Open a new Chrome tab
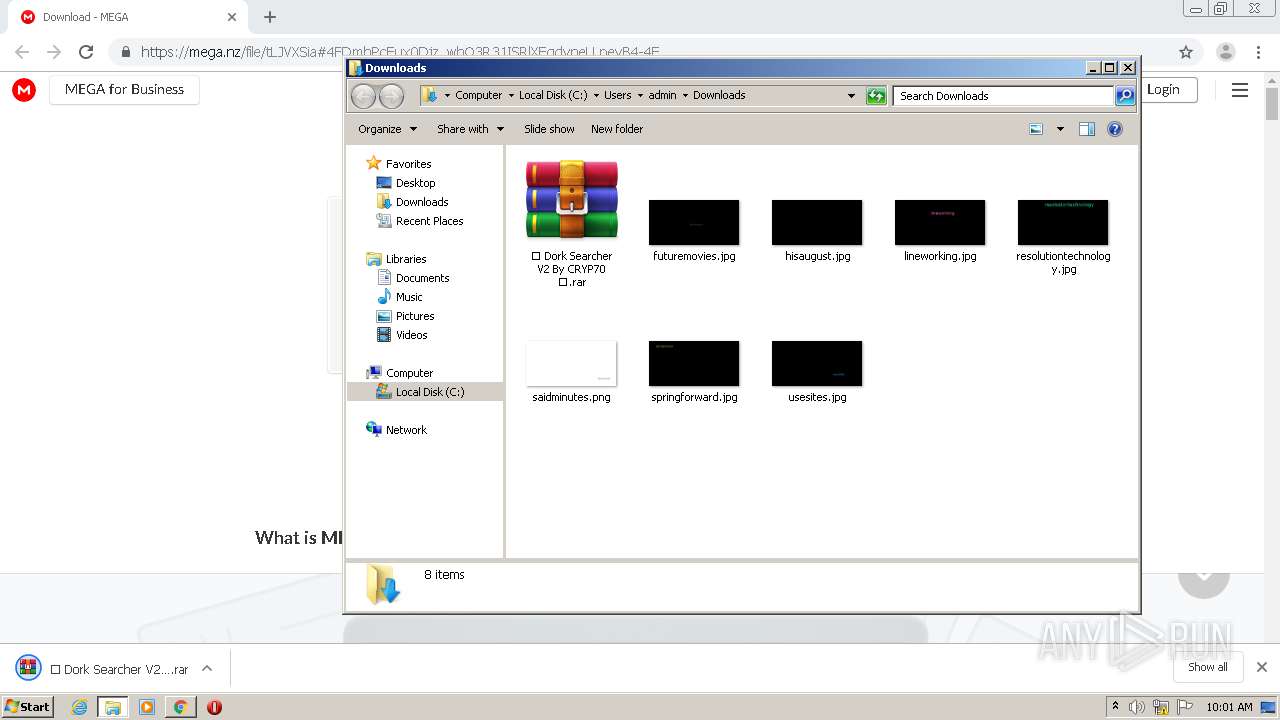 pos(269,17)
